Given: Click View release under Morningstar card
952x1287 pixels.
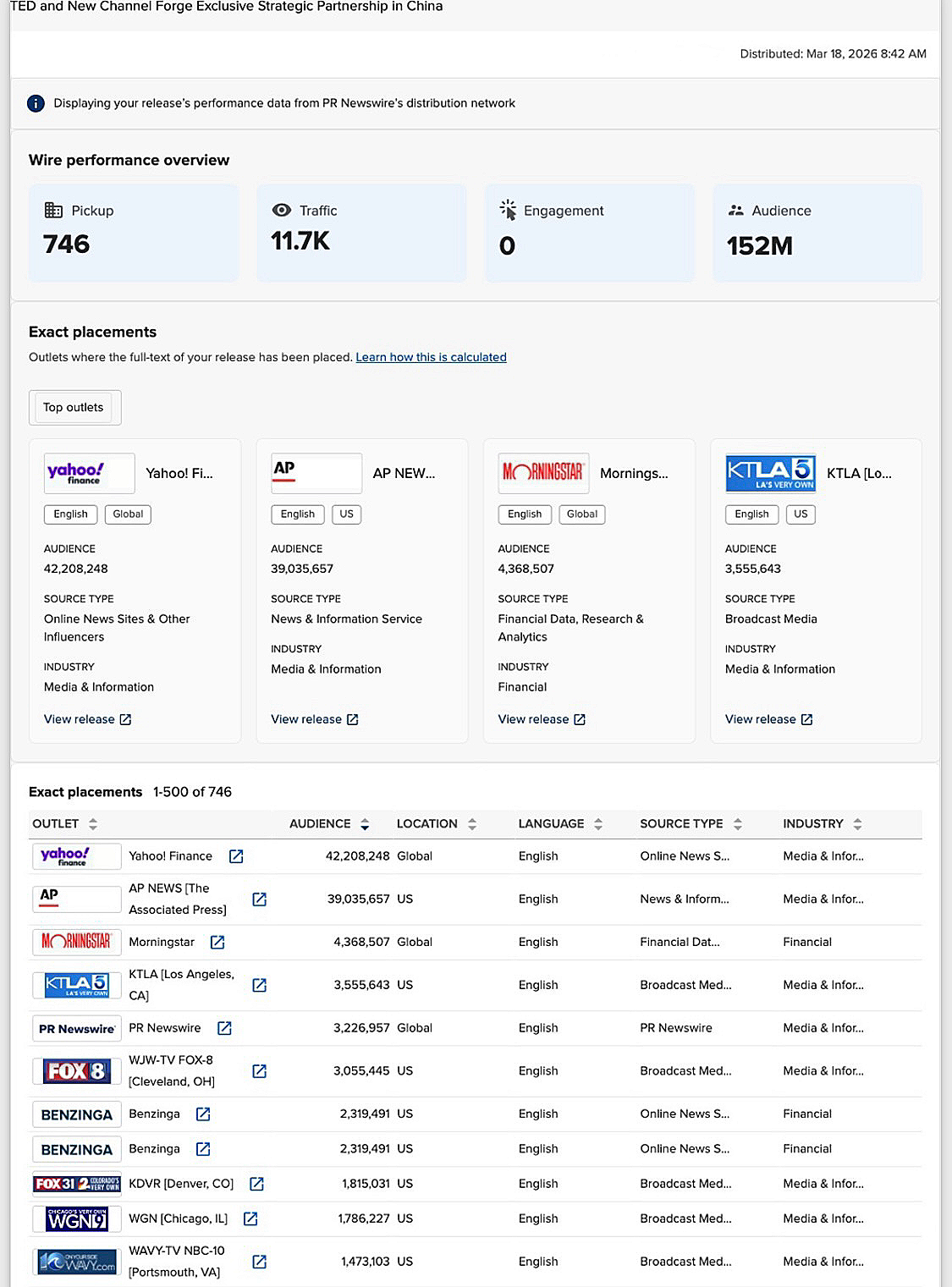Looking at the screenshot, I should (x=542, y=719).
